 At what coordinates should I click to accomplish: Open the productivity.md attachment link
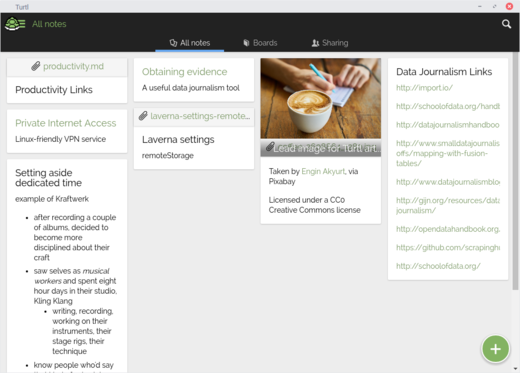[73, 66]
